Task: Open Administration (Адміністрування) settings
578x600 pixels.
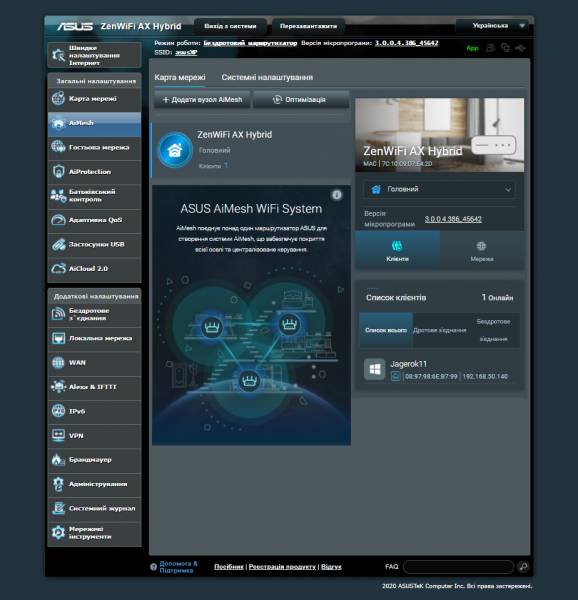Action: coord(94,484)
